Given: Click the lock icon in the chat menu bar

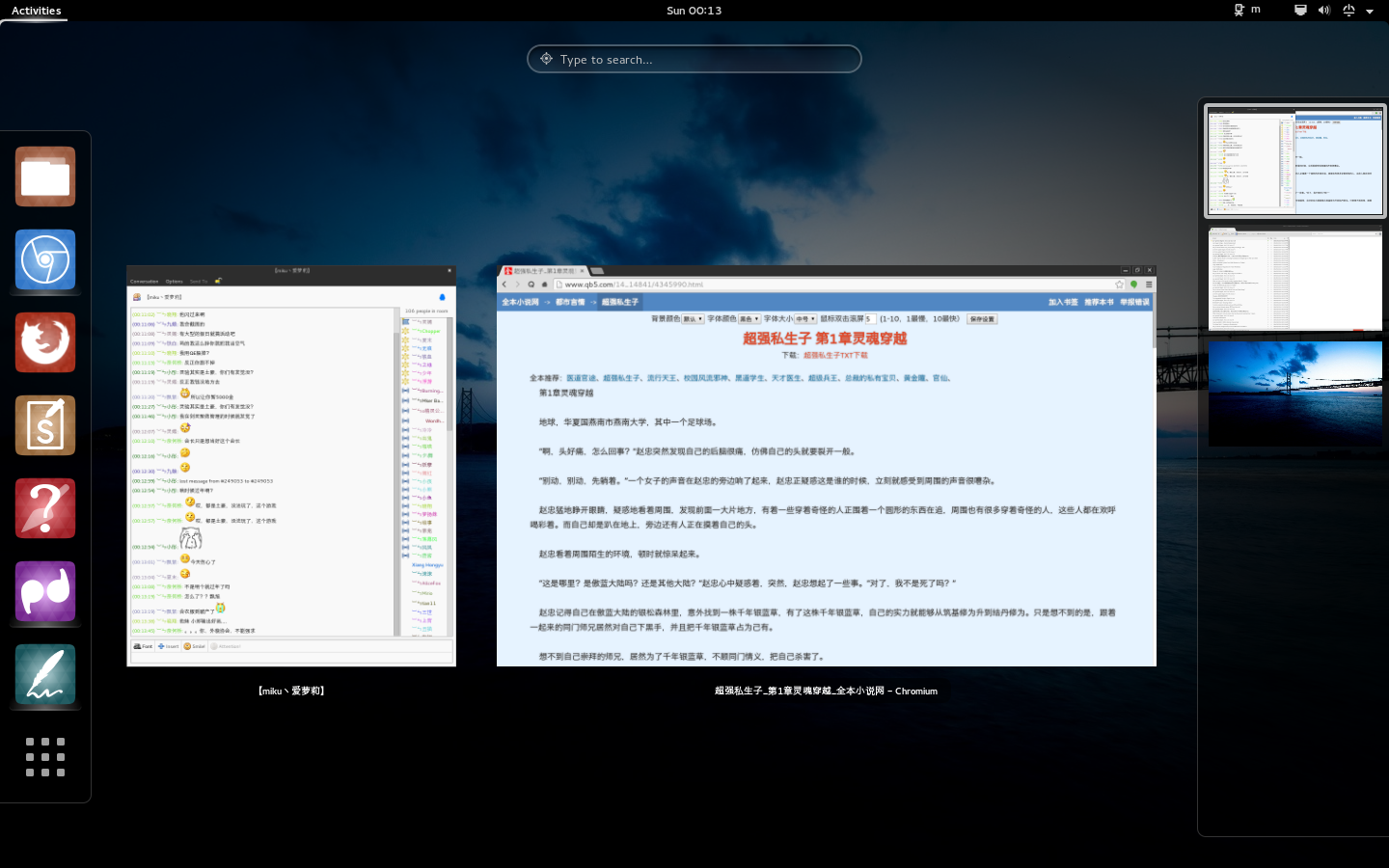Looking at the screenshot, I should (218, 281).
